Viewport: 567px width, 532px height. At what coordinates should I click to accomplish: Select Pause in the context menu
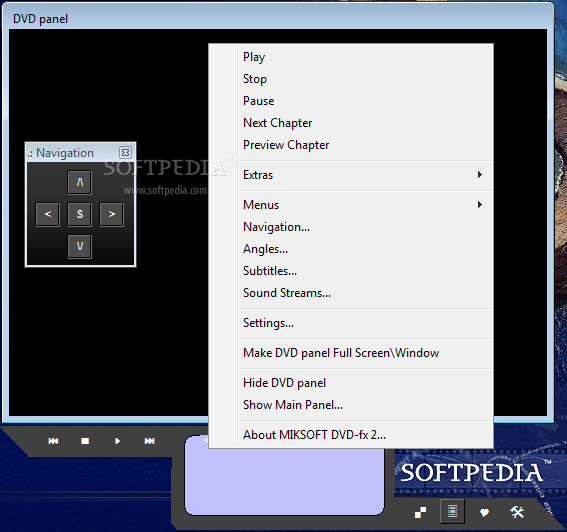(366, 101)
